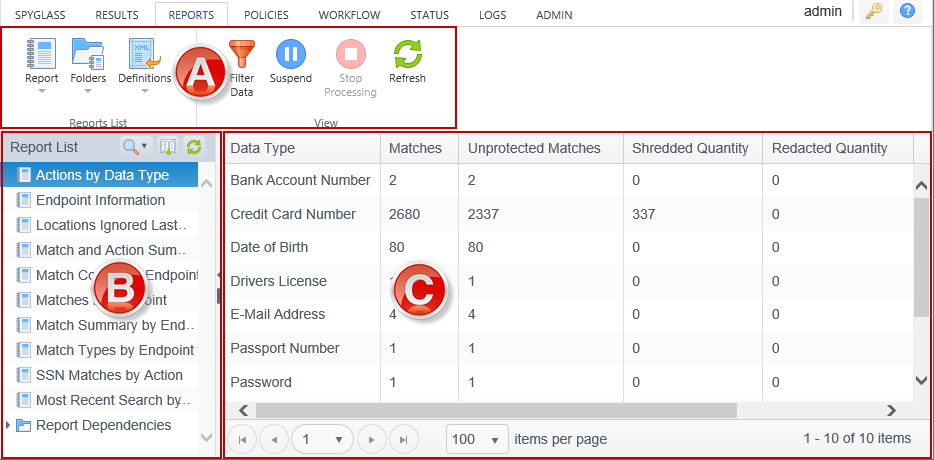Expand the Report Dependencies folder
The image size is (934, 460).
(10, 426)
